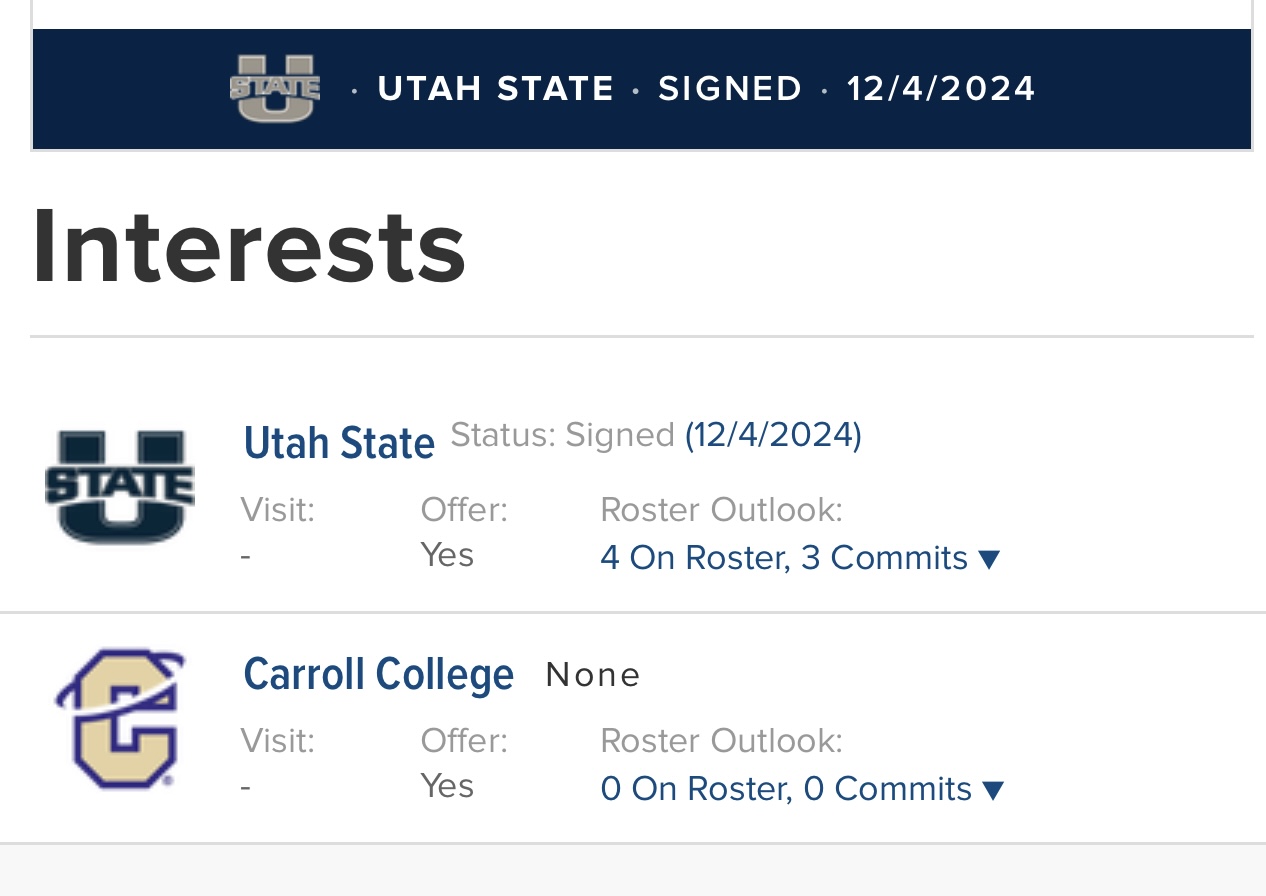This screenshot has height=896, width=1266.
Task: Click Utah State's Offer 'Yes' value
Action: [447, 554]
